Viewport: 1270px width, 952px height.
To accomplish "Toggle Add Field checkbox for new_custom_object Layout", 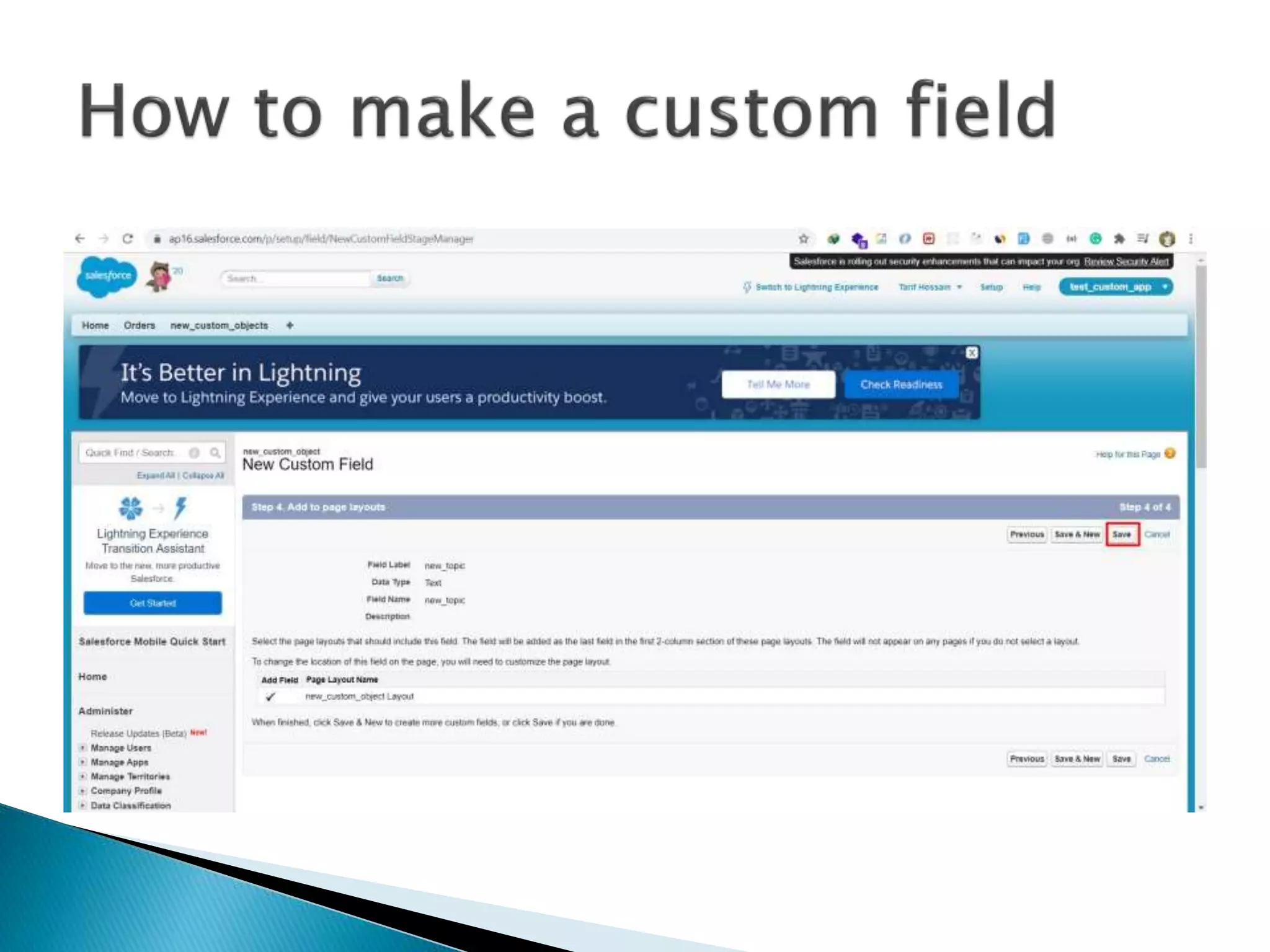I will pyautogui.click(x=270, y=697).
